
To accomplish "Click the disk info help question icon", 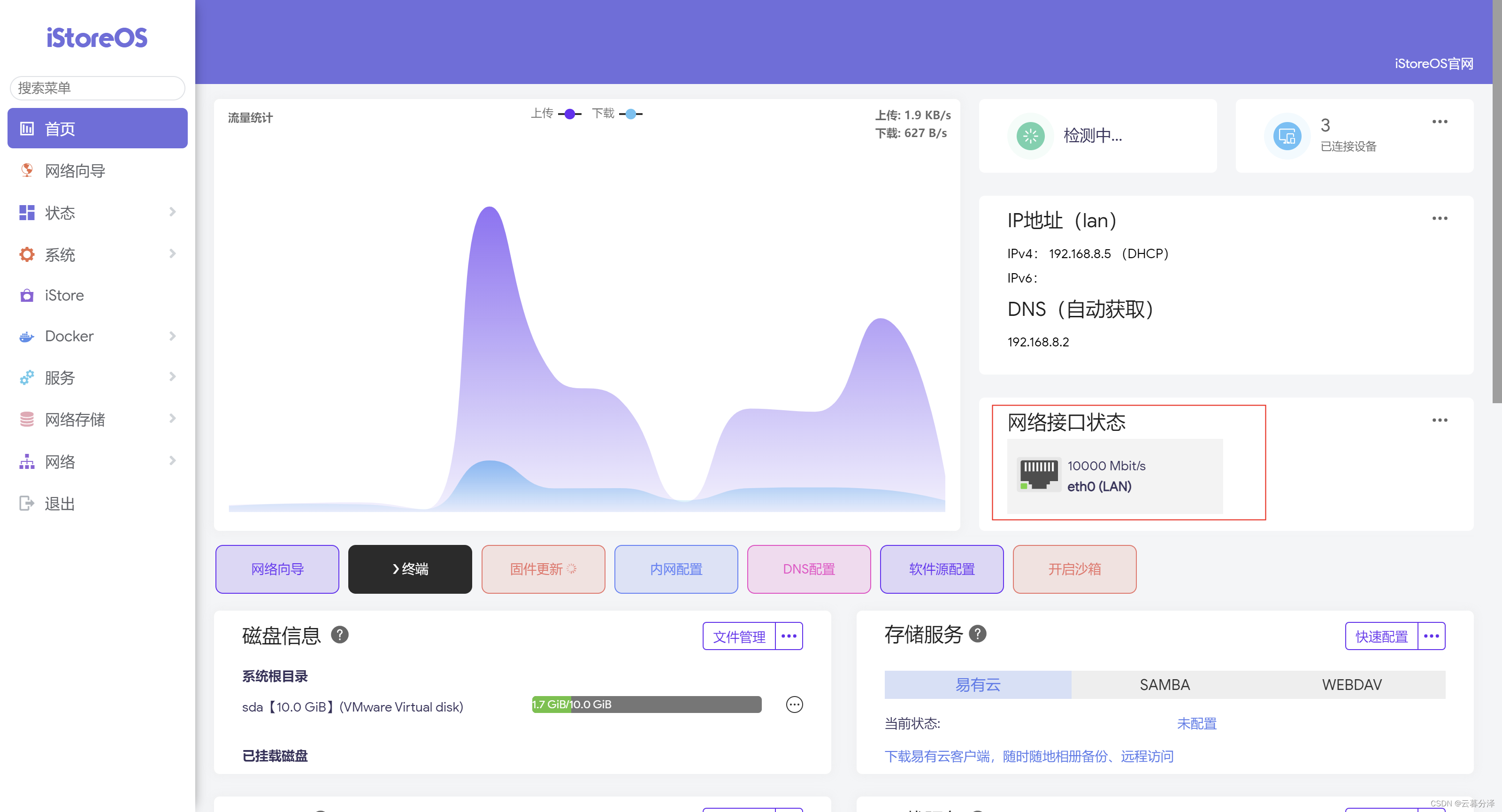I will 339,635.
